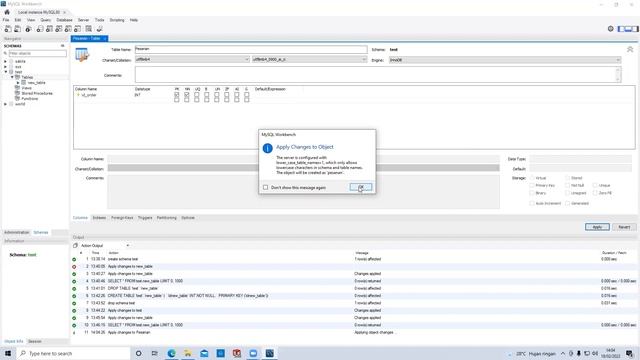Reconnect to DBMS toolbar icon
640x360 pixels.
coord(99,29)
